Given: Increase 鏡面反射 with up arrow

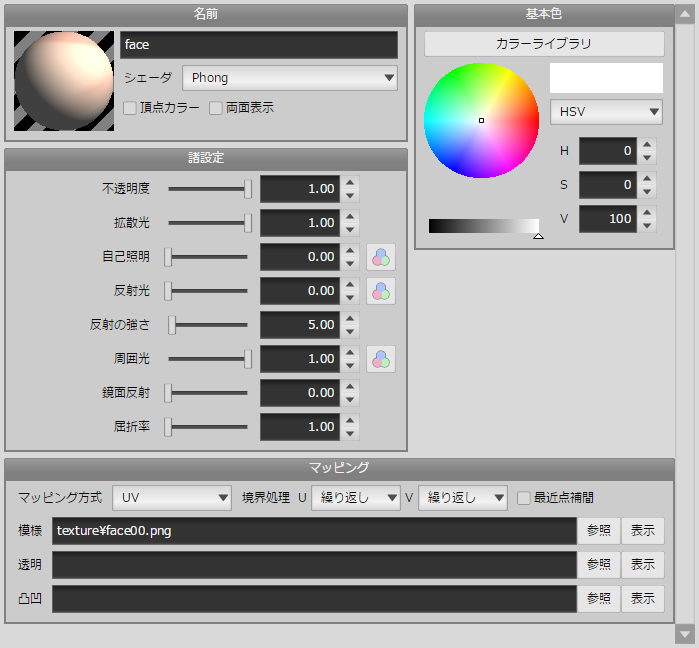Looking at the screenshot, I should [x=350, y=386].
